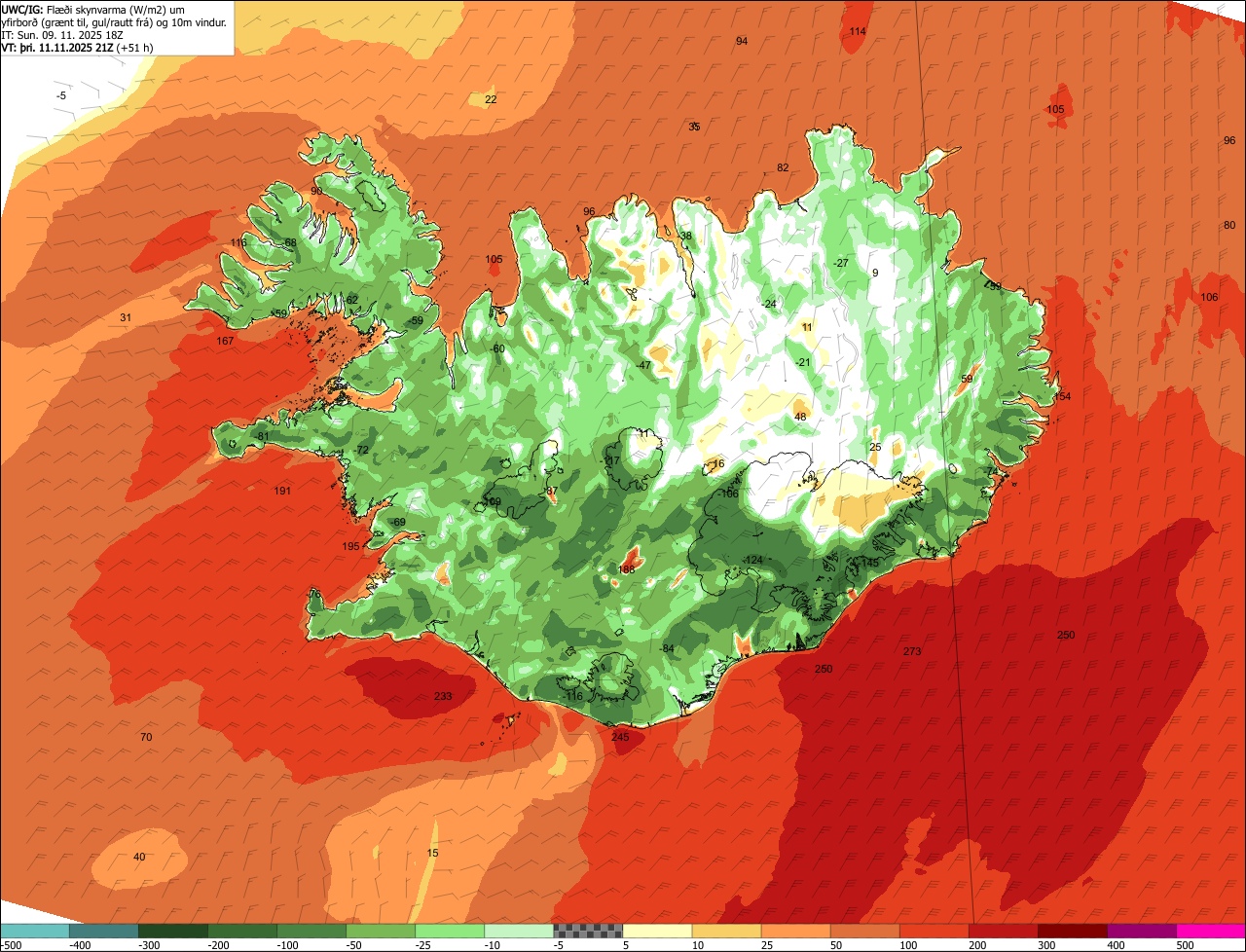Click the 80 value near the right edge

click(x=1229, y=225)
